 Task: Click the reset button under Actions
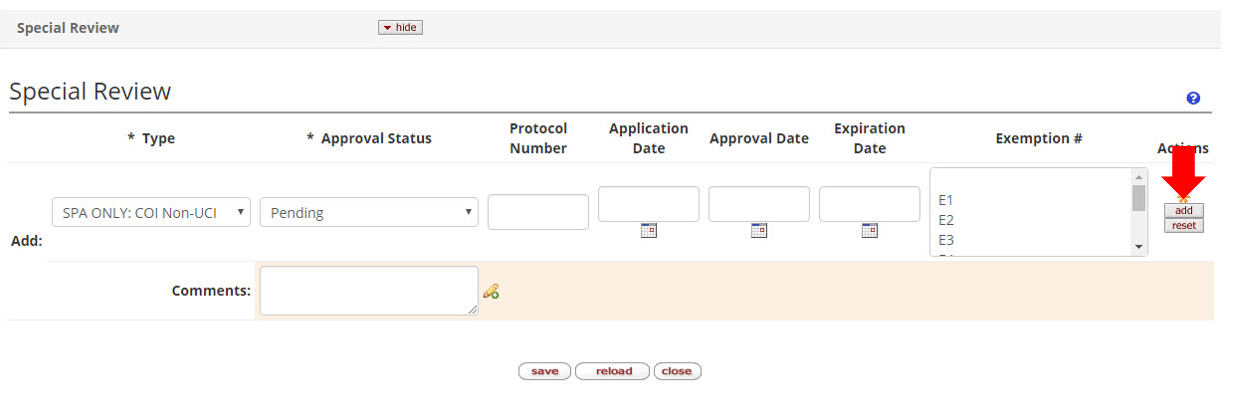[x=1184, y=225]
